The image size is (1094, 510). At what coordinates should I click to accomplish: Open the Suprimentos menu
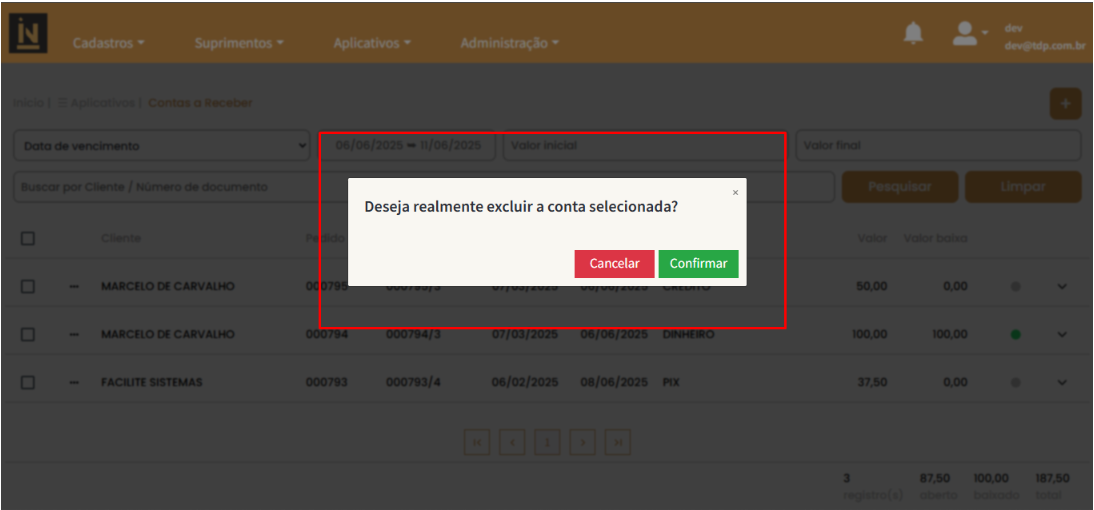[239, 43]
